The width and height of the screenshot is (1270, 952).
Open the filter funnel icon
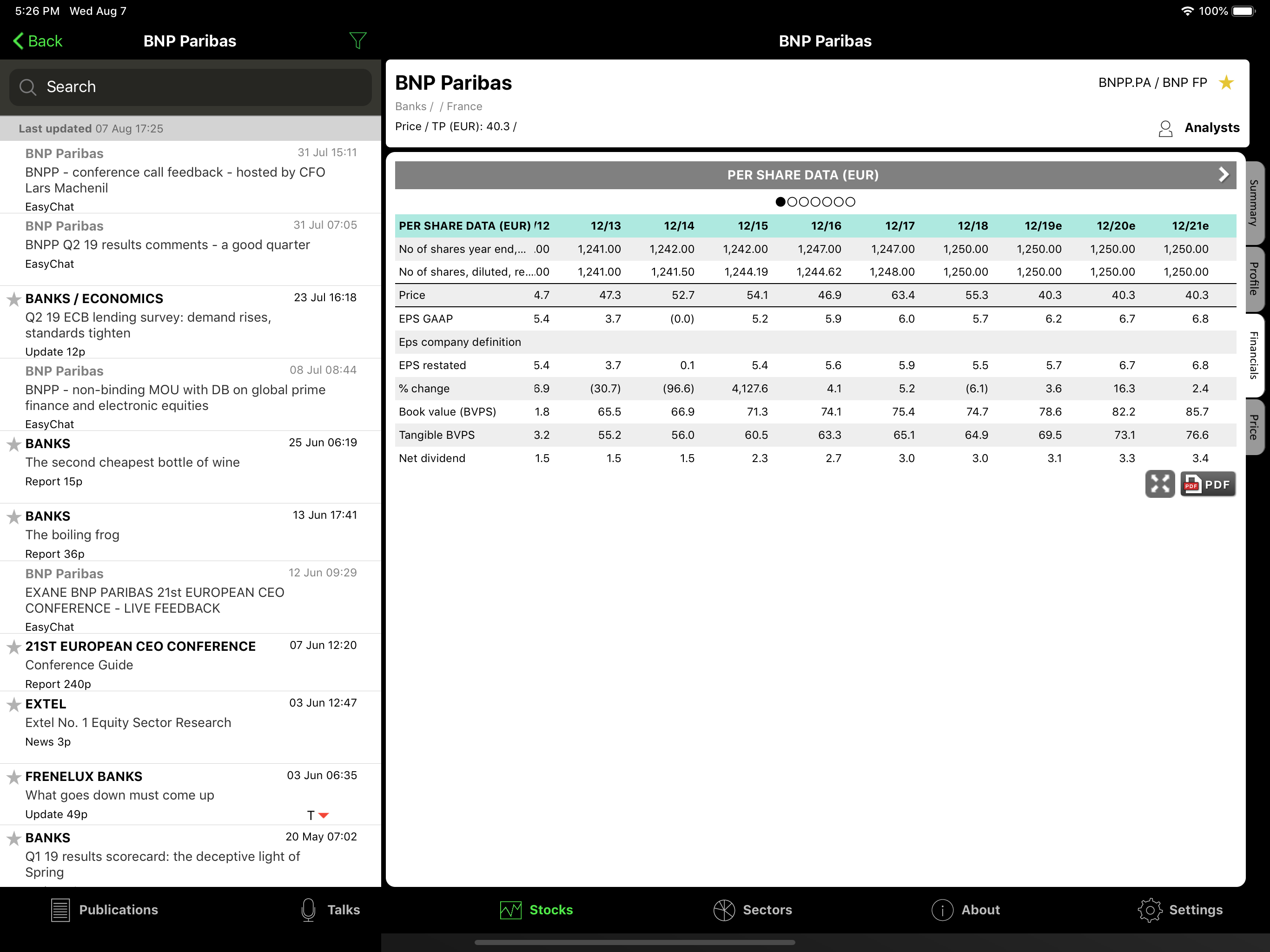[x=357, y=41]
